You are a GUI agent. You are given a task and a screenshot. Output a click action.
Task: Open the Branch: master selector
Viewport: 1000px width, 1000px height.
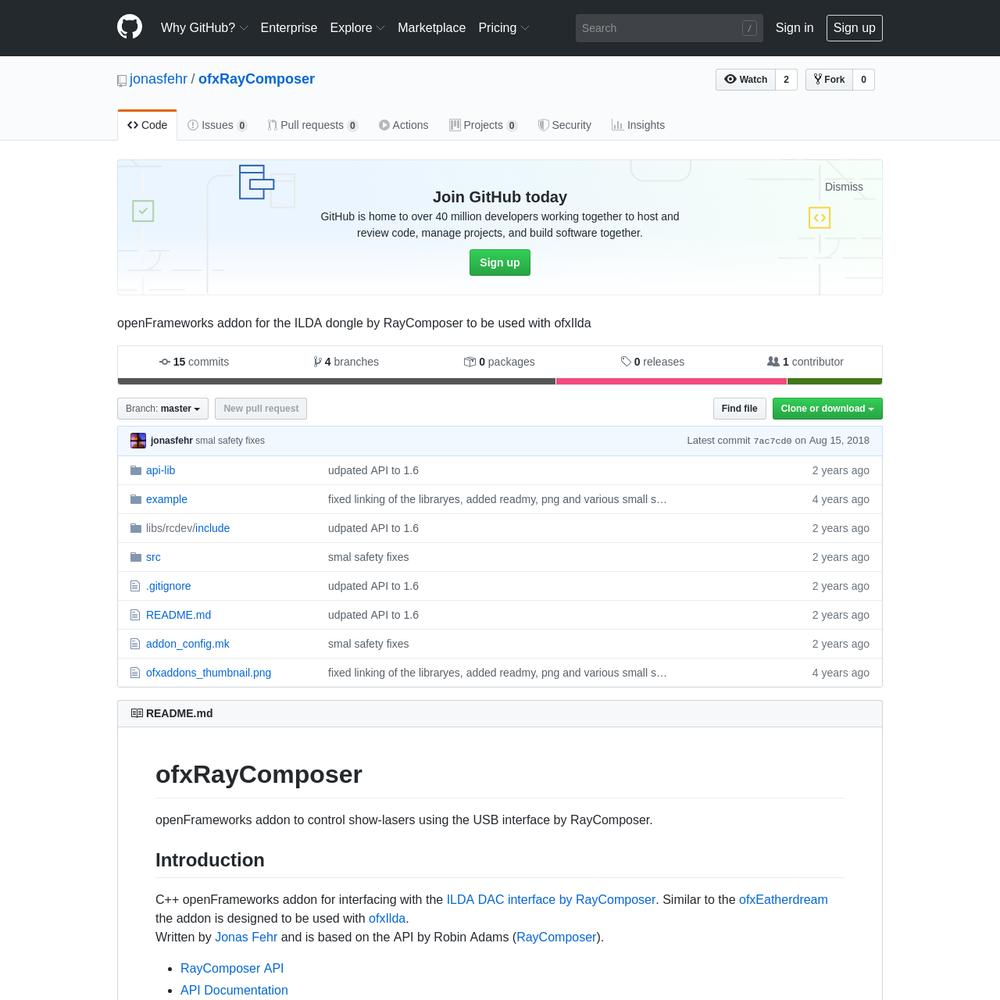[163, 409]
